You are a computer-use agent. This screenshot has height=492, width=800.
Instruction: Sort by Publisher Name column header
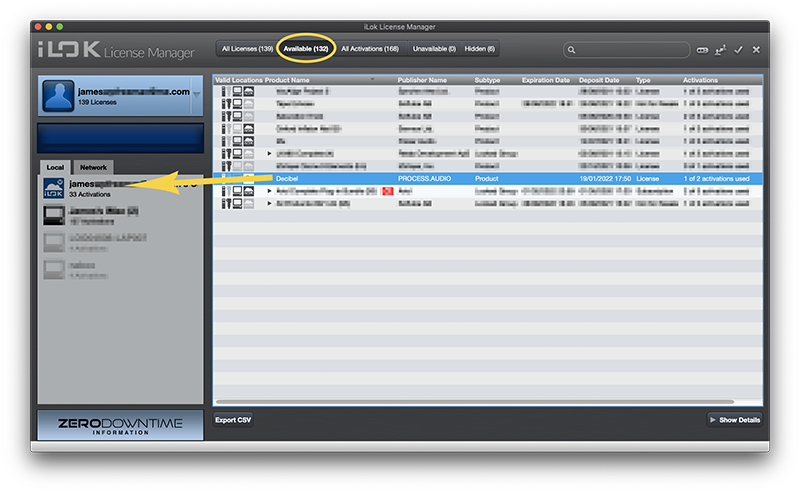[x=422, y=80]
